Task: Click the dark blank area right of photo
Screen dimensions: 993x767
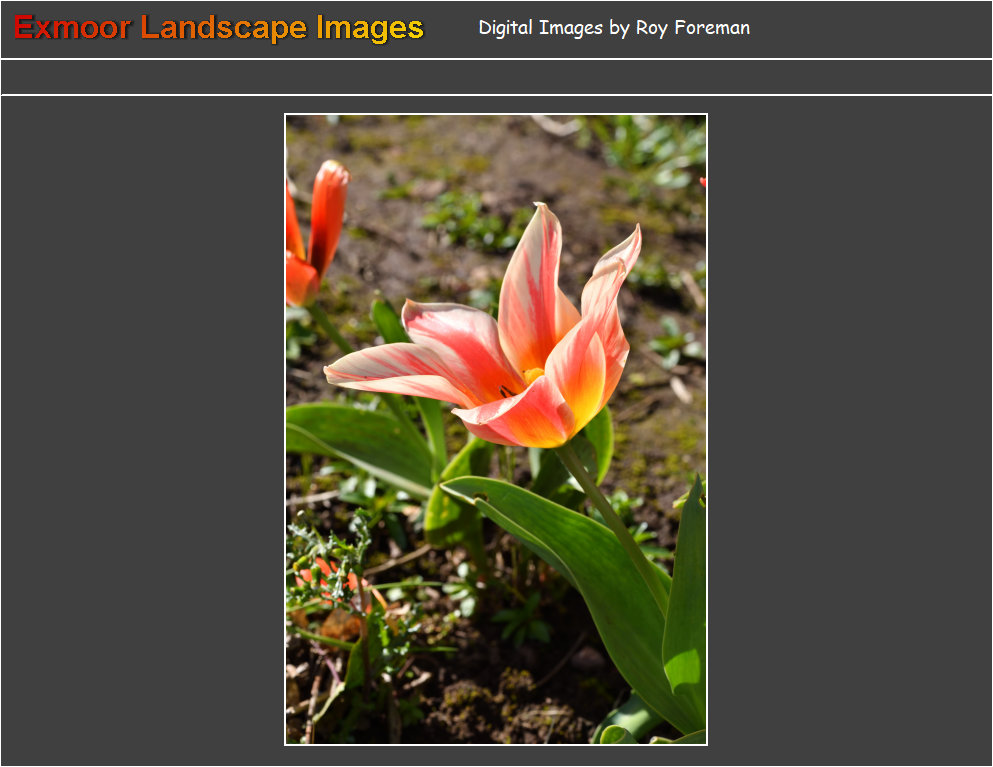Action: (x=850, y=430)
